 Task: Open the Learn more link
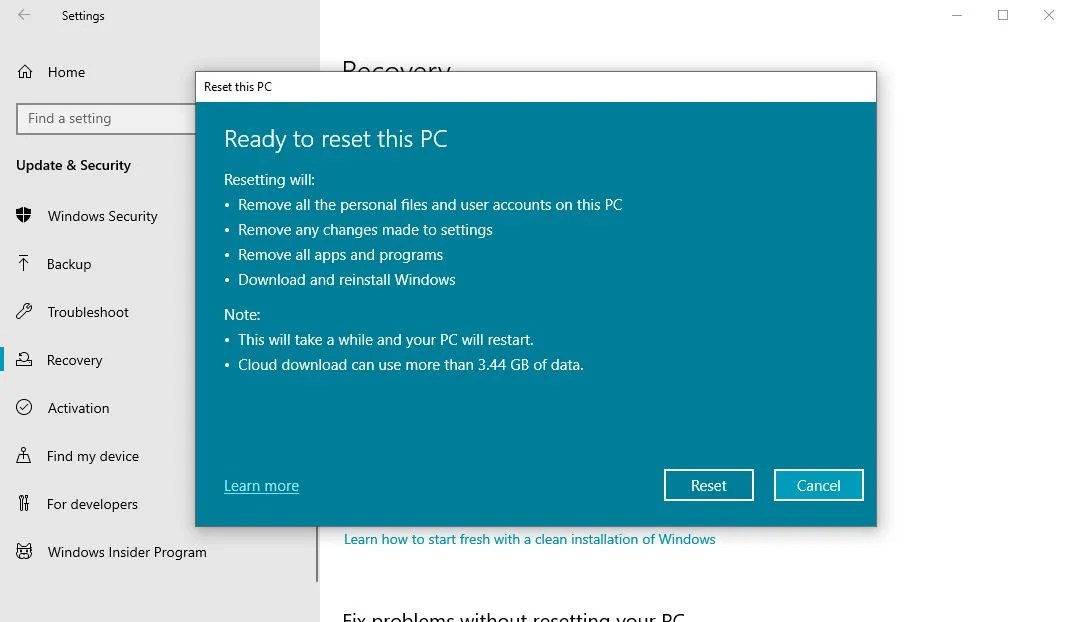pos(262,485)
